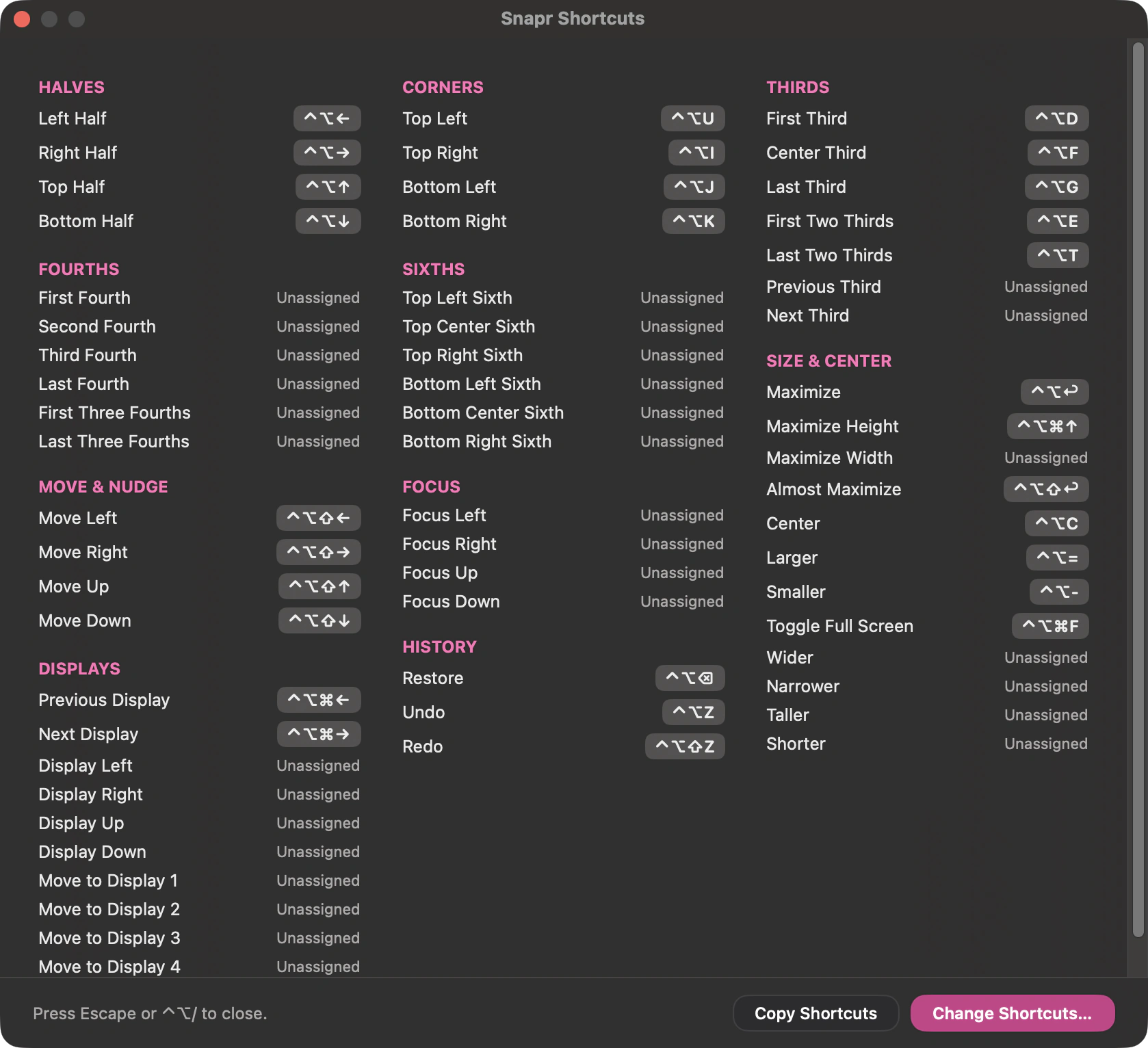Click the THIRDS section heading

798,87
